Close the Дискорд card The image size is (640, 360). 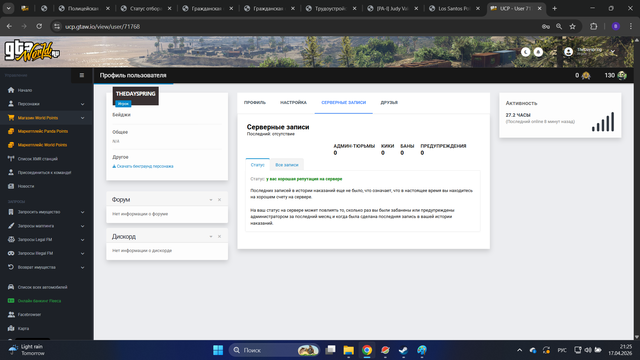220,237
